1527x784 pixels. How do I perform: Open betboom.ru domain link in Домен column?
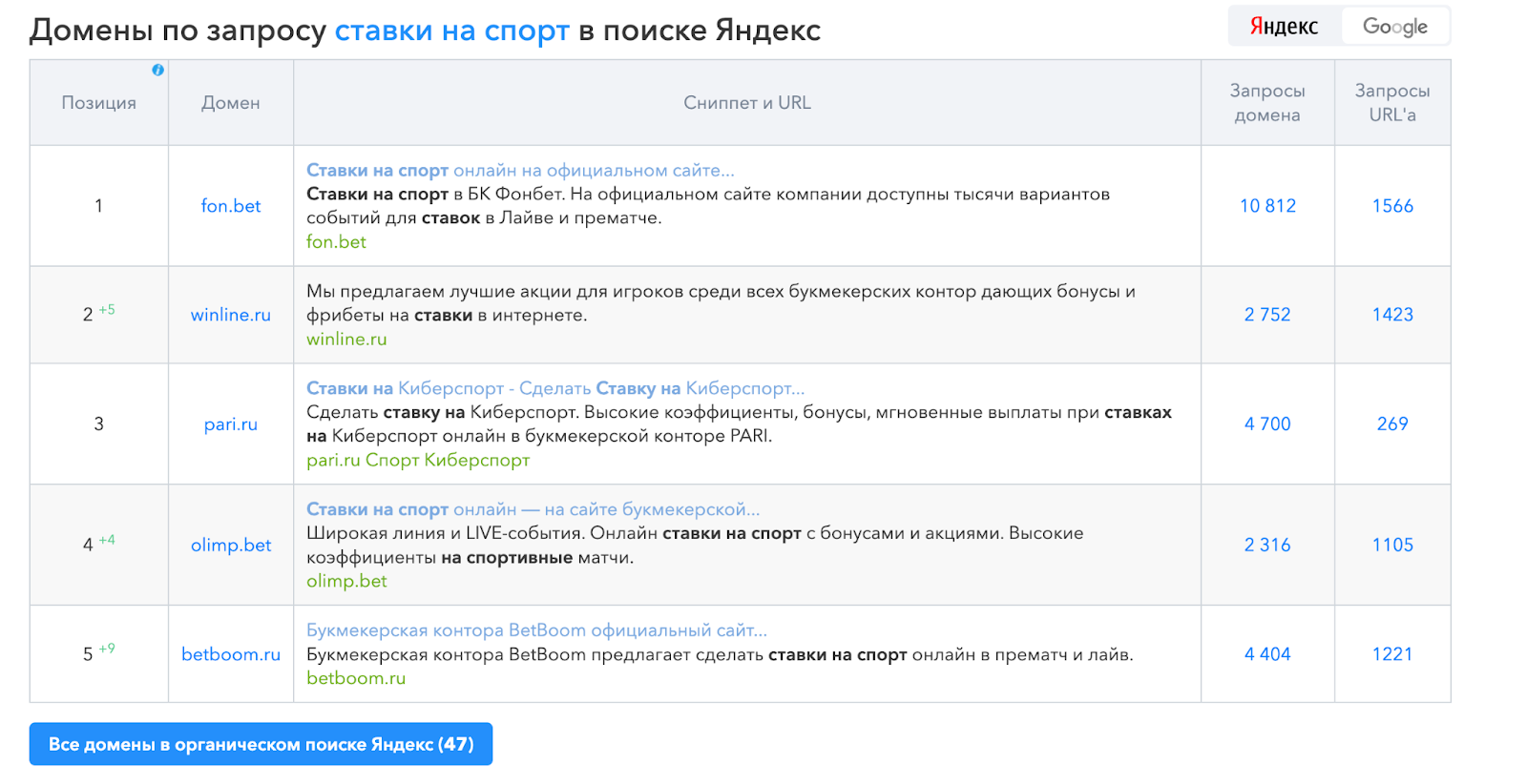pyautogui.click(x=230, y=654)
